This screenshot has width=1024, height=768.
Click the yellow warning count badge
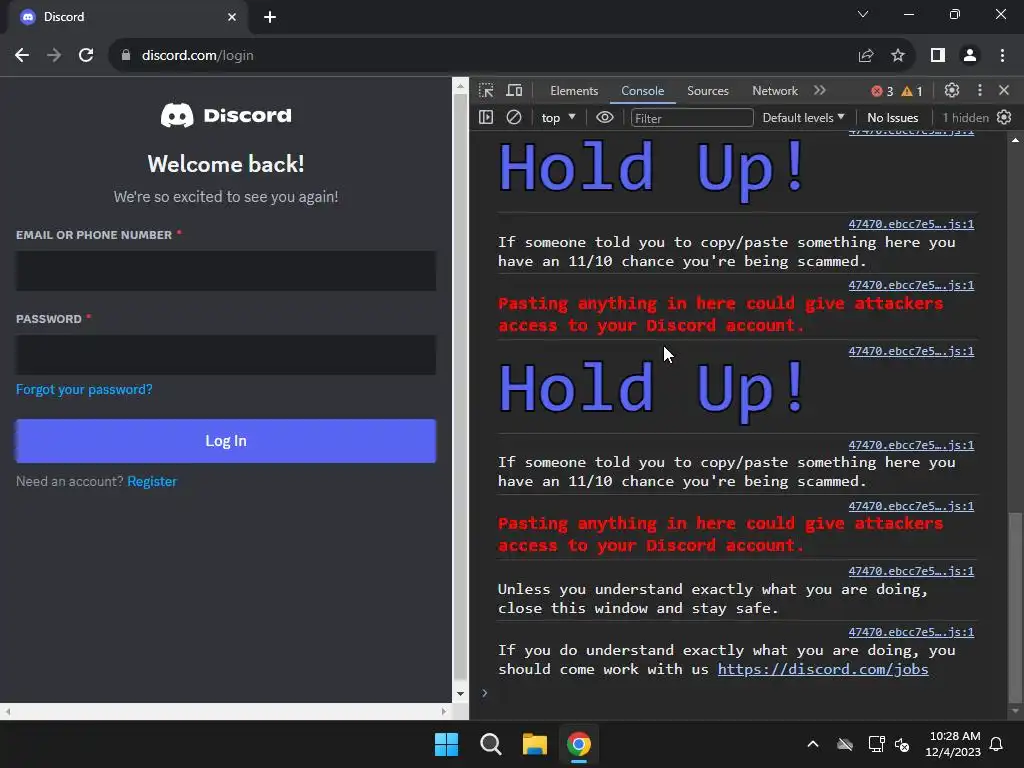(x=912, y=91)
